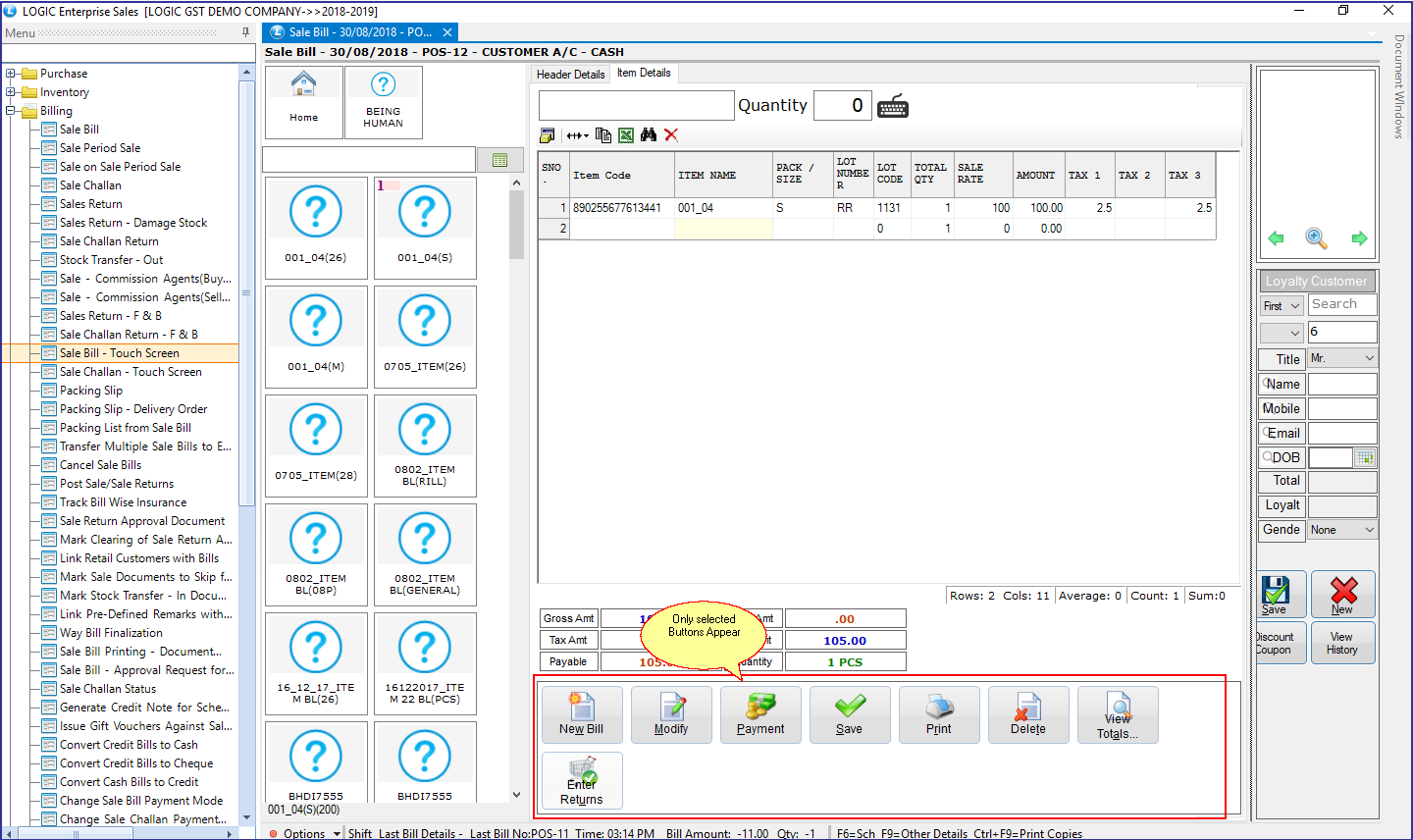Open the Gender None dropdown
1413x840 pixels.
coord(1342,530)
